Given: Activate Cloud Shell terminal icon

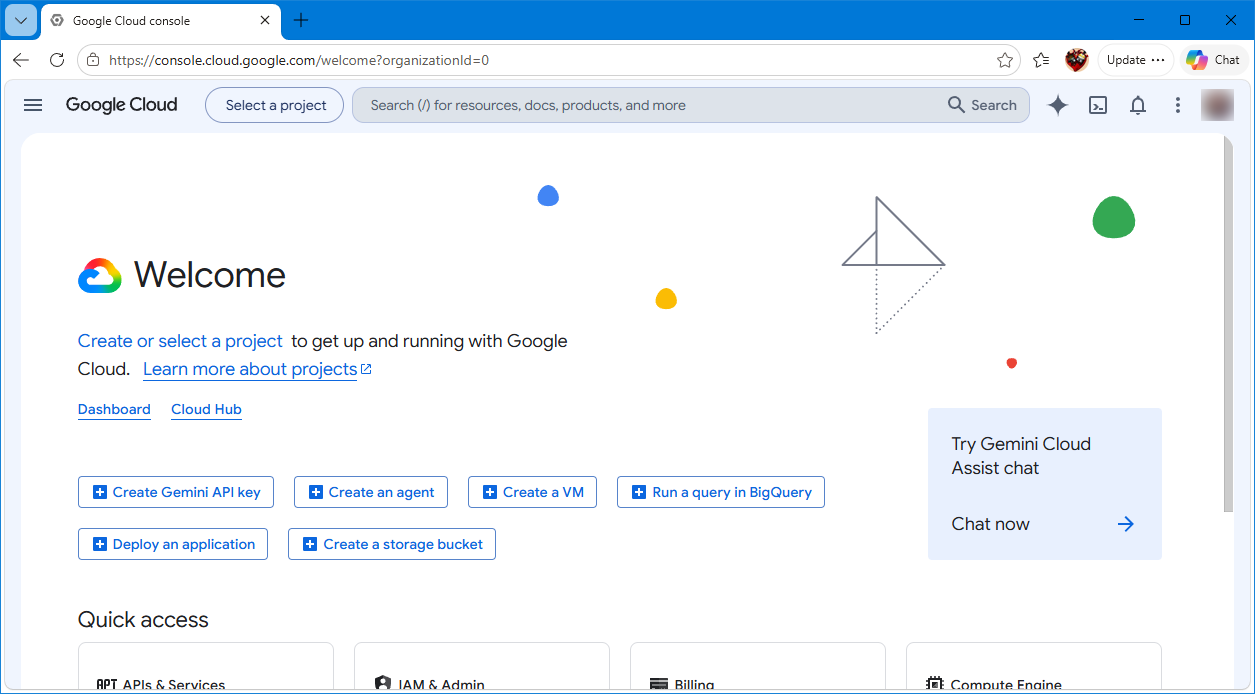Looking at the screenshot, I should [x=1098, y=105].
